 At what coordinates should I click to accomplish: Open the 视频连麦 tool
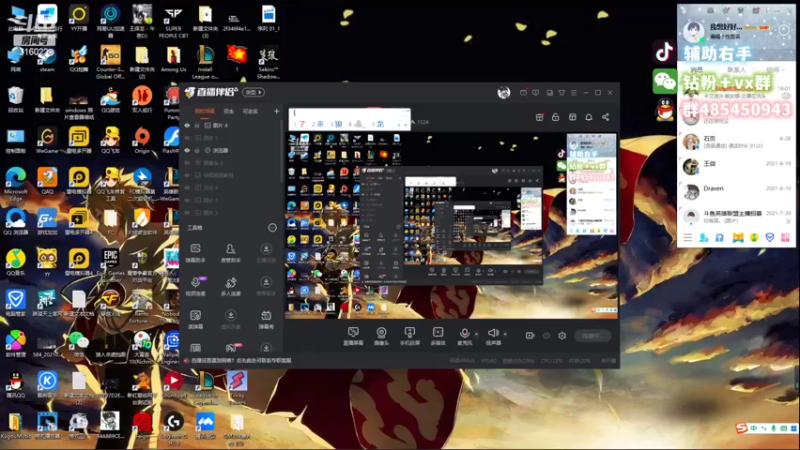click(195, 286)
